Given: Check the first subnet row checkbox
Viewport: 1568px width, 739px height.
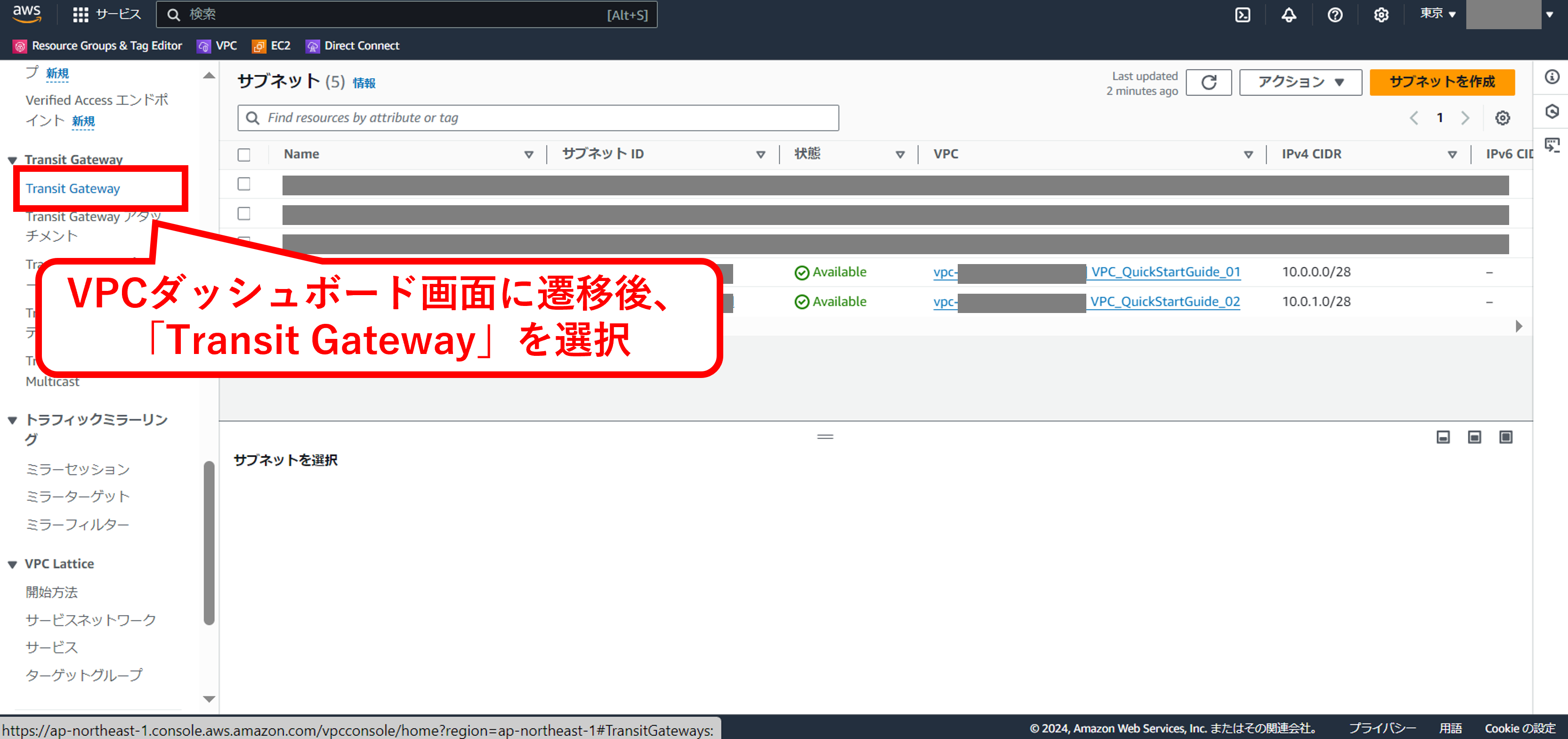Looking at the screenshot, I should (244, 184).
